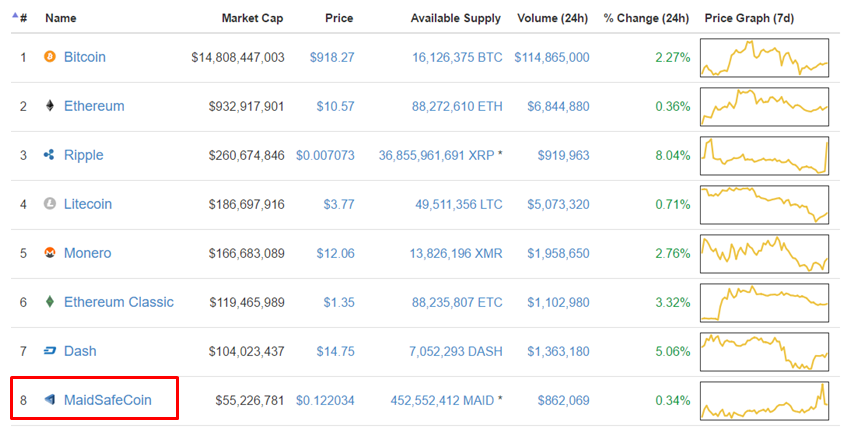Open the MaidSafeCoin name link

tap(108, 400)
